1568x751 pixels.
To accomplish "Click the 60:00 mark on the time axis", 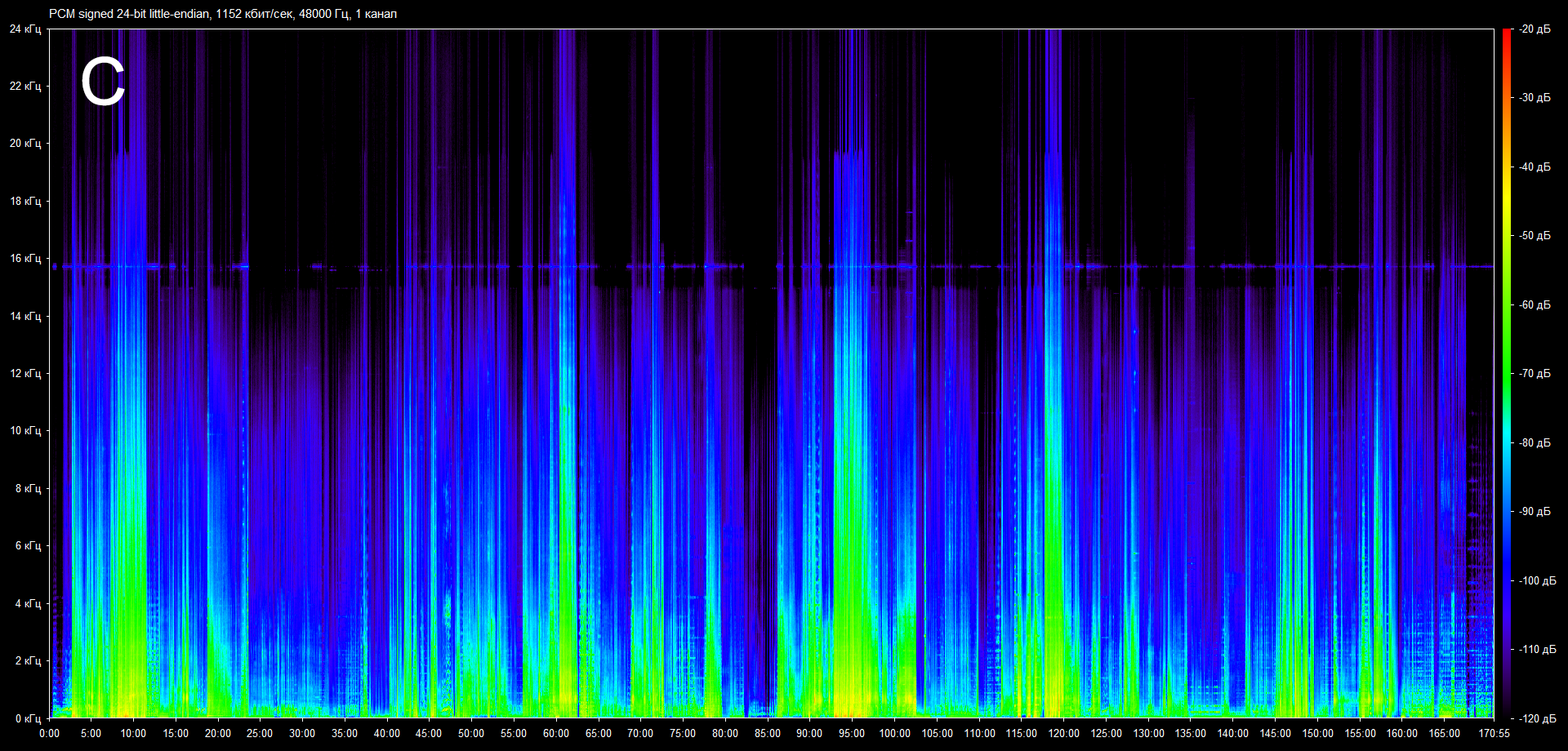I will click(x=555, y=733).
